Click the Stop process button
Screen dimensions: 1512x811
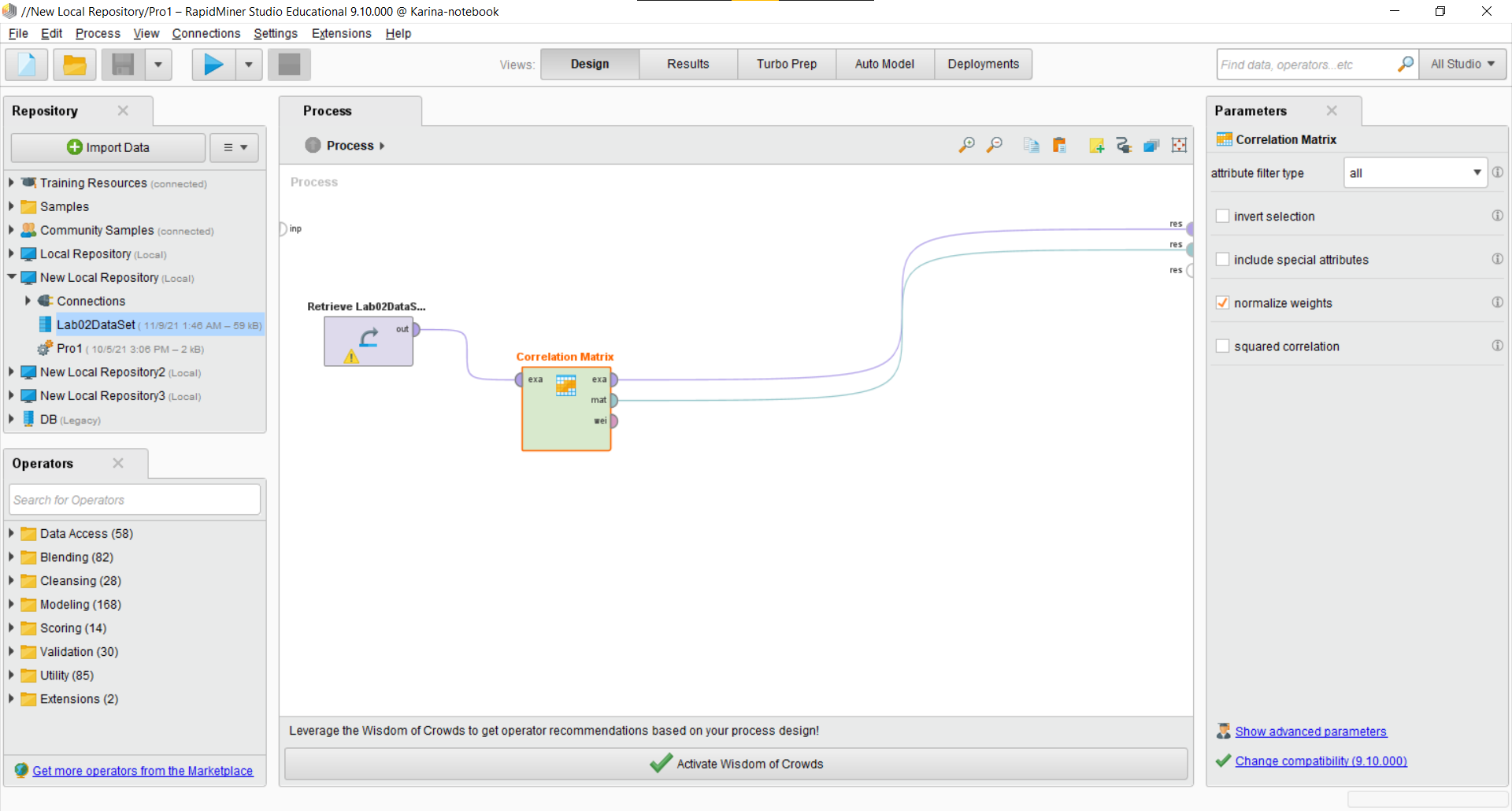coord(289,64)
